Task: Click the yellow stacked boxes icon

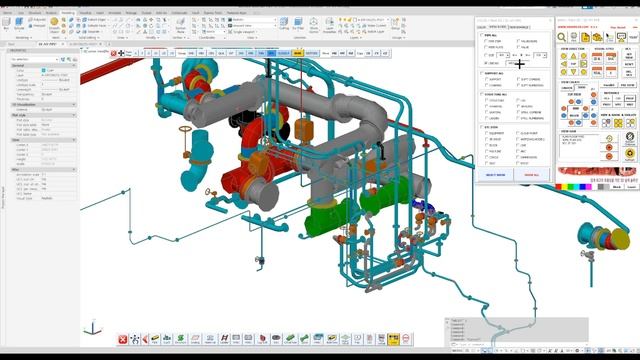Action: [597, 37]
